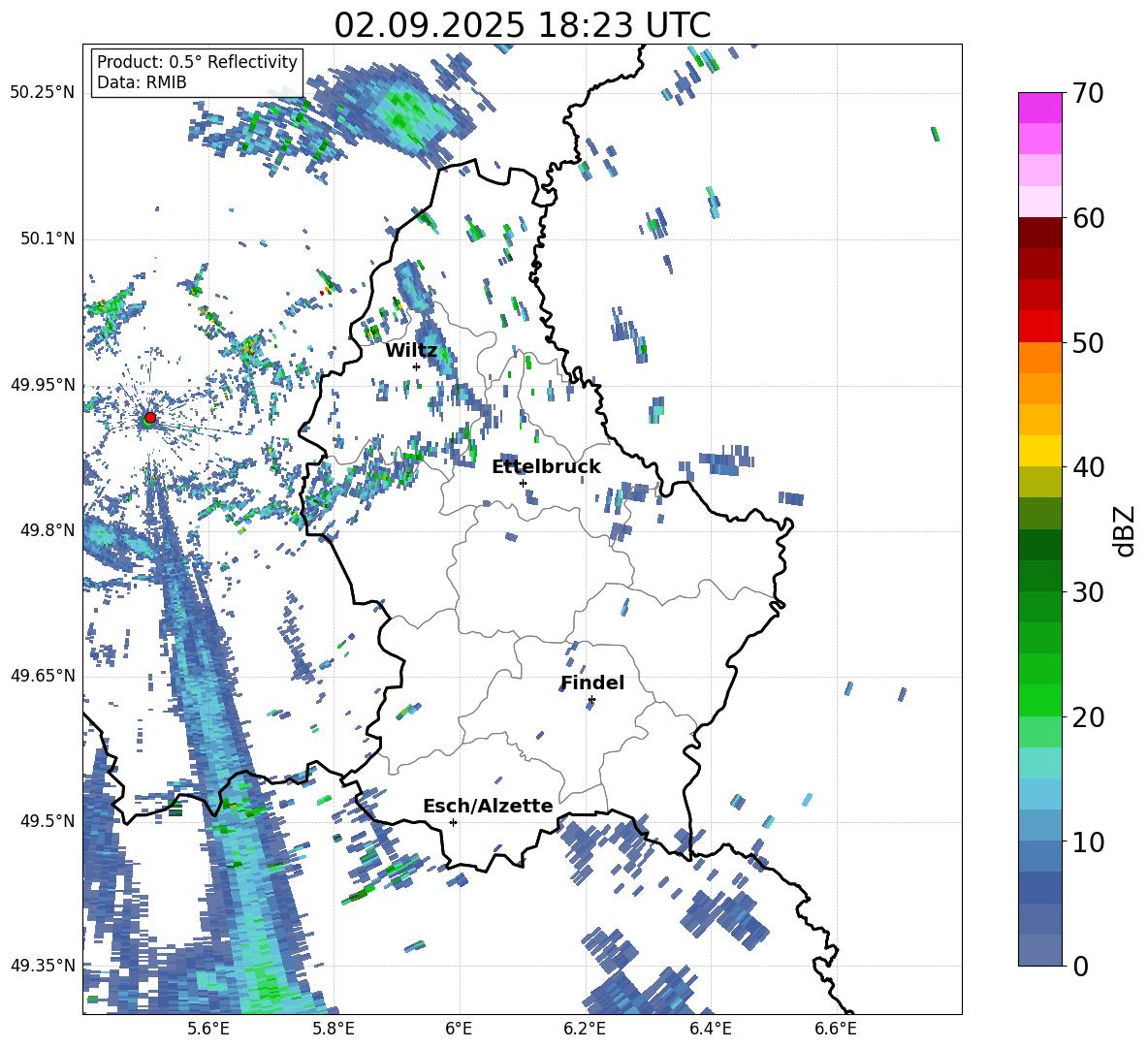Viewport: 1148px width, 1048px height.
Task: Click the cross marker below Wiltz
Action: pyautogui.click(x=417, y=366)
